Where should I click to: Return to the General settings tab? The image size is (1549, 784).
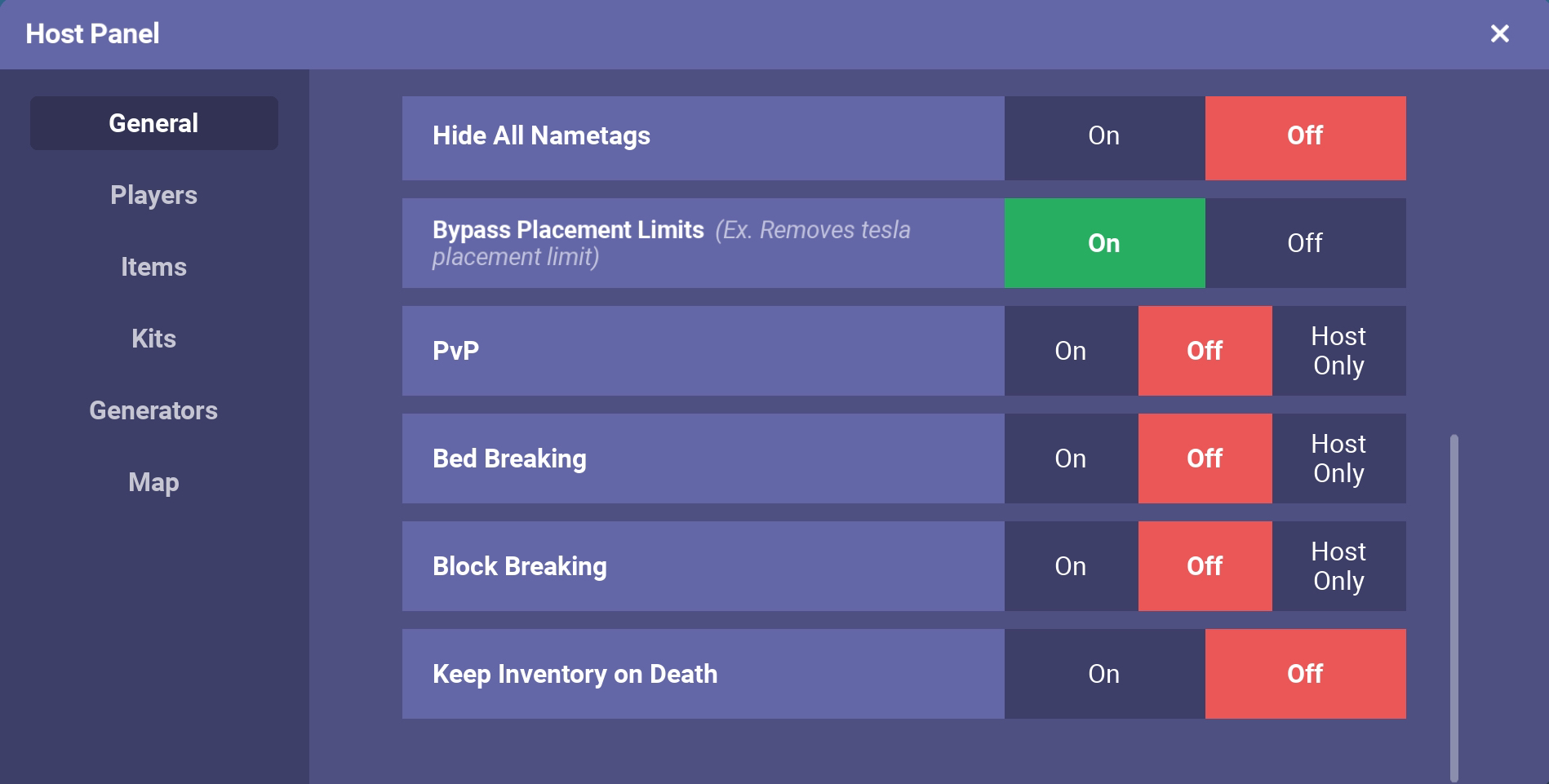coord(153,122)
